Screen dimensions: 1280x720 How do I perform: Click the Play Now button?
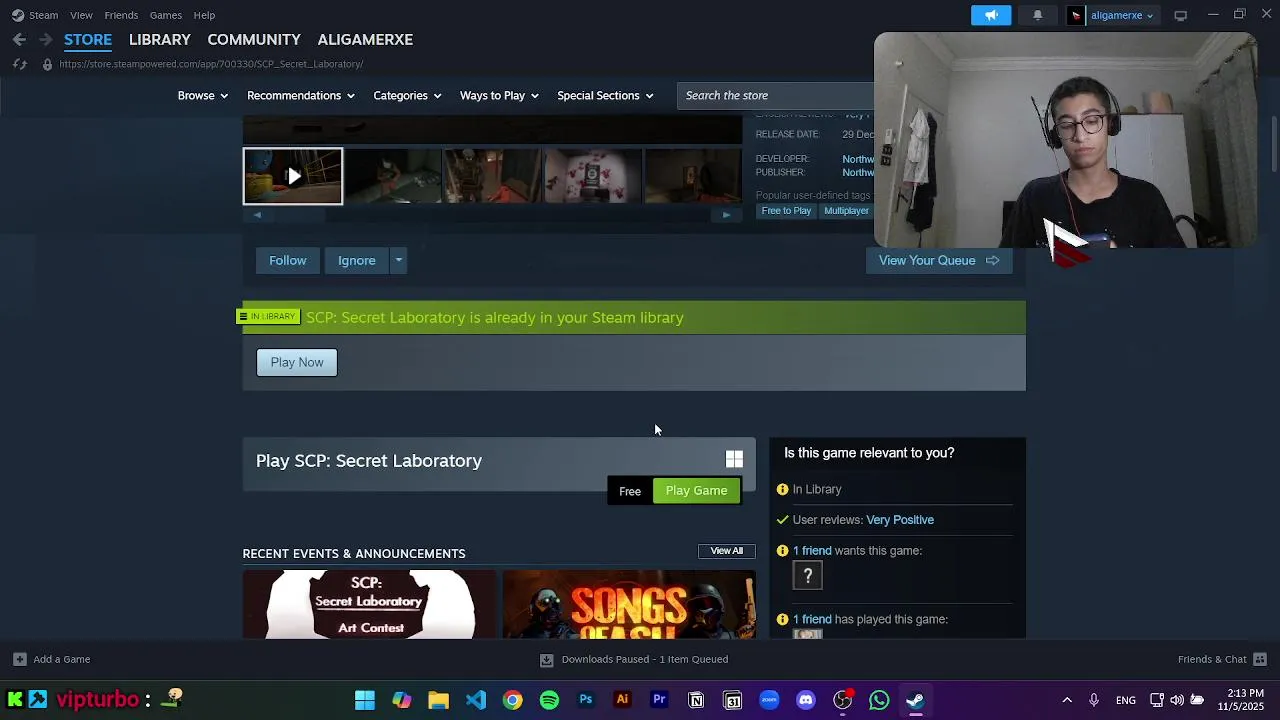297,362
